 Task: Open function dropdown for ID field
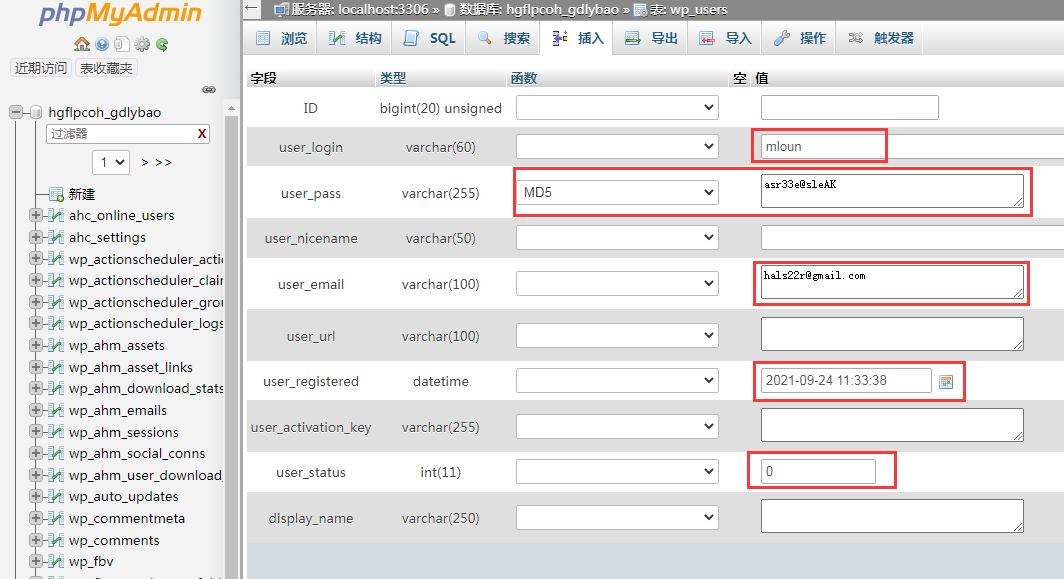tap(617, 107)
